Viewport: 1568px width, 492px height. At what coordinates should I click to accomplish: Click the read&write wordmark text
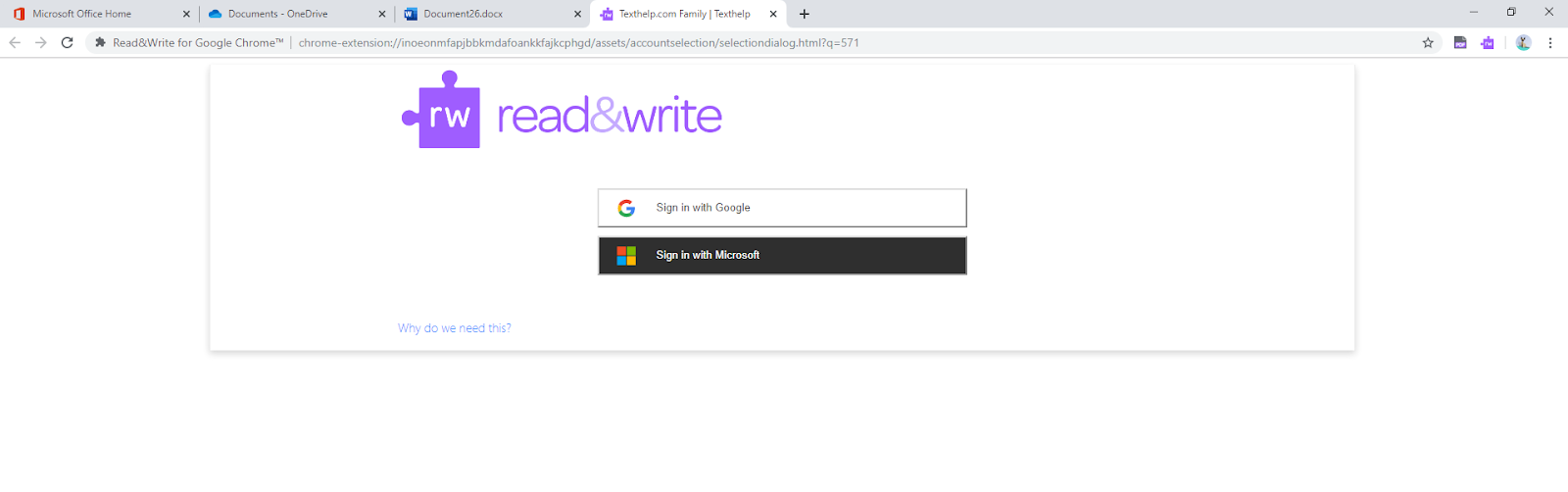coord(610,116)
